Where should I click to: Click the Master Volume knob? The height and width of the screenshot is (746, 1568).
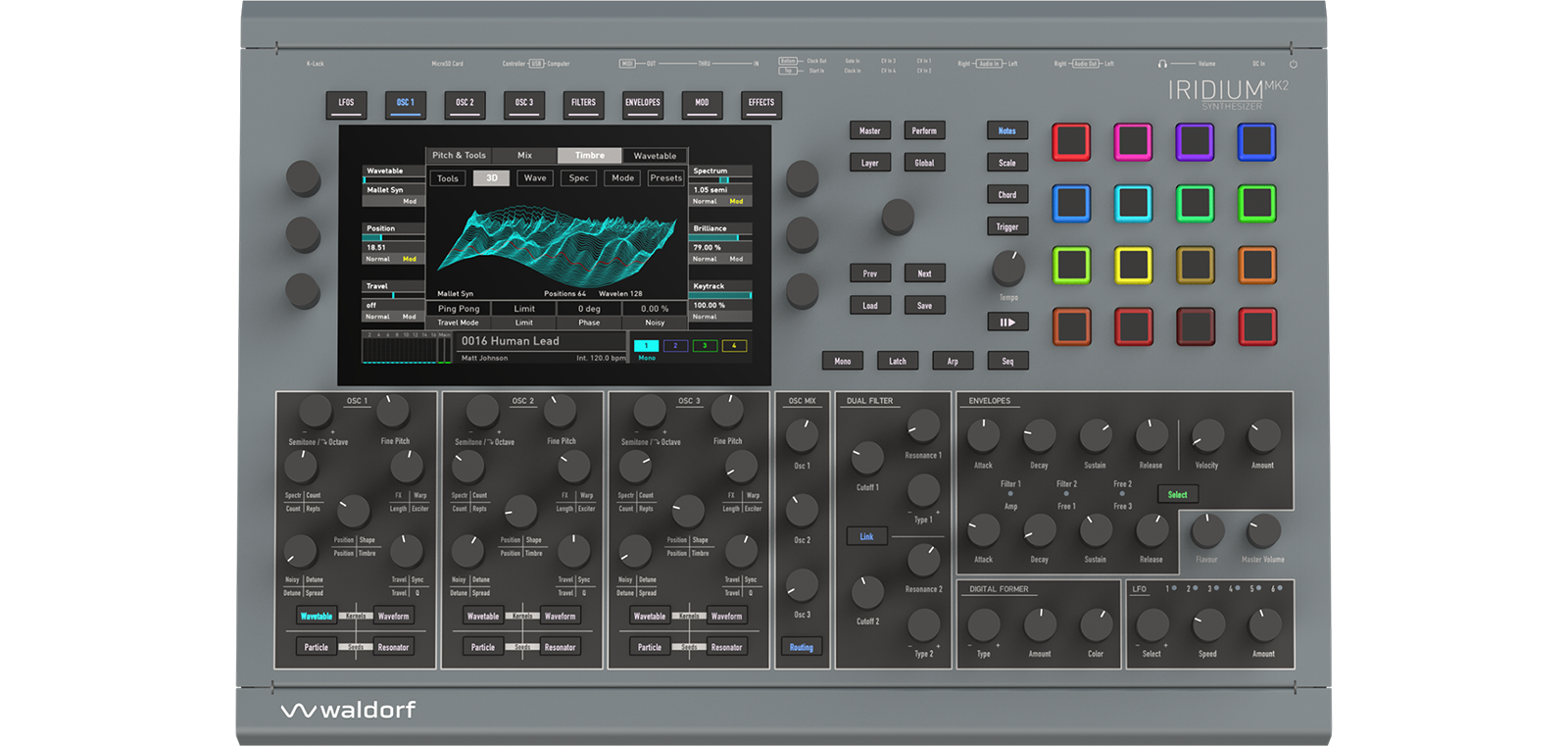tap(1263, 531)
